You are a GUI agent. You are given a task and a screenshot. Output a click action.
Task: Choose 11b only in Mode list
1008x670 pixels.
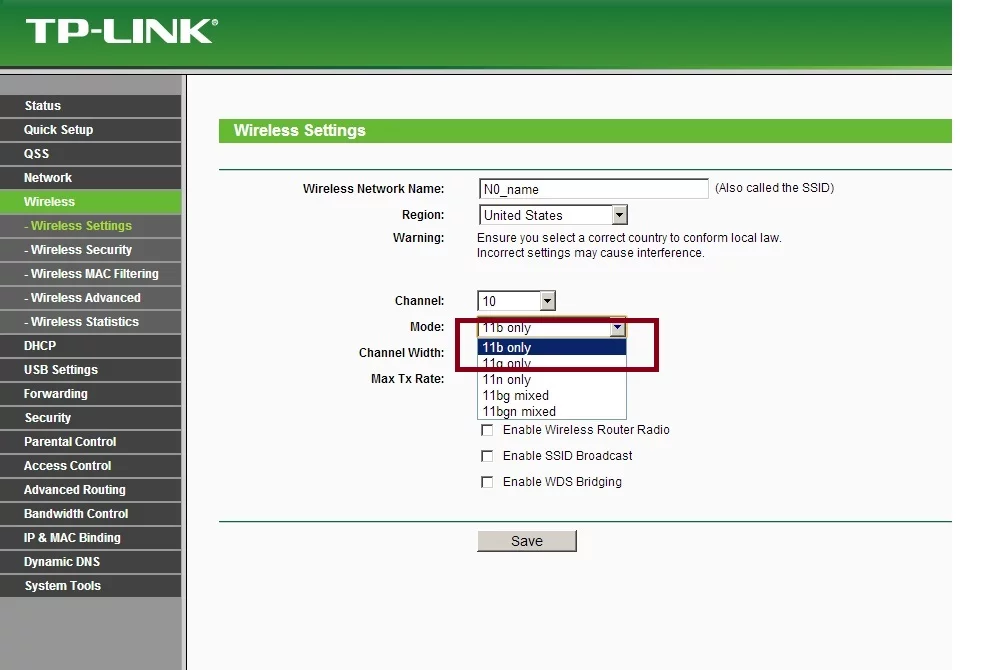(552, 347)
